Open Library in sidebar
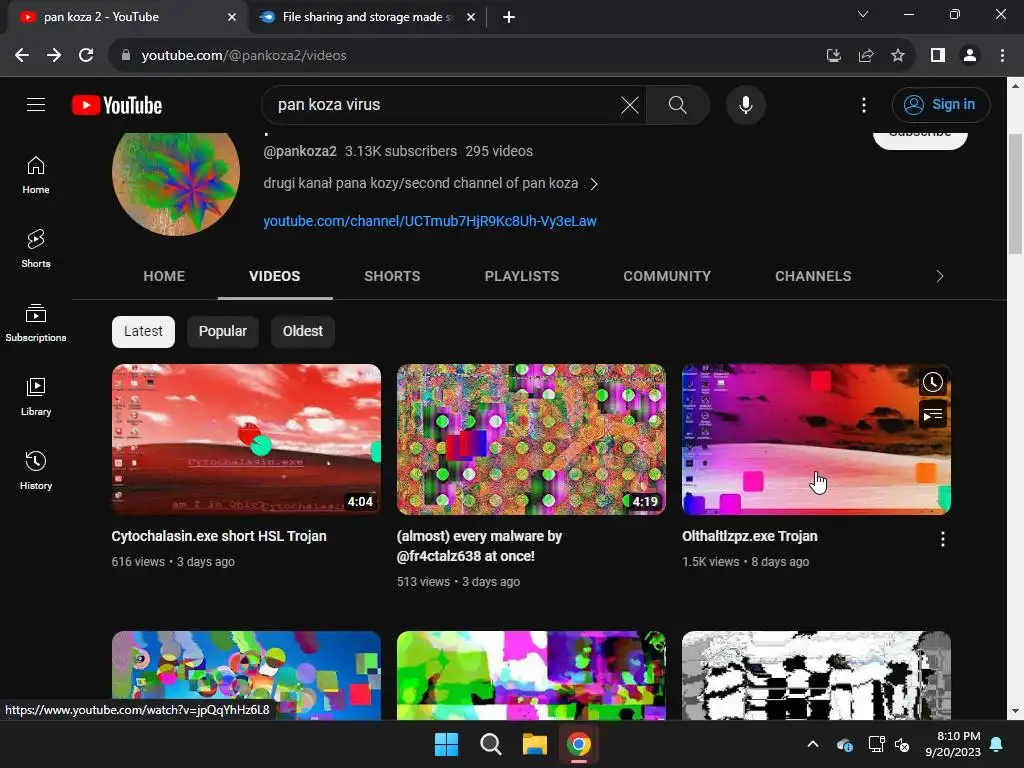The image size is (1024, 768). (x=36, y=397)
